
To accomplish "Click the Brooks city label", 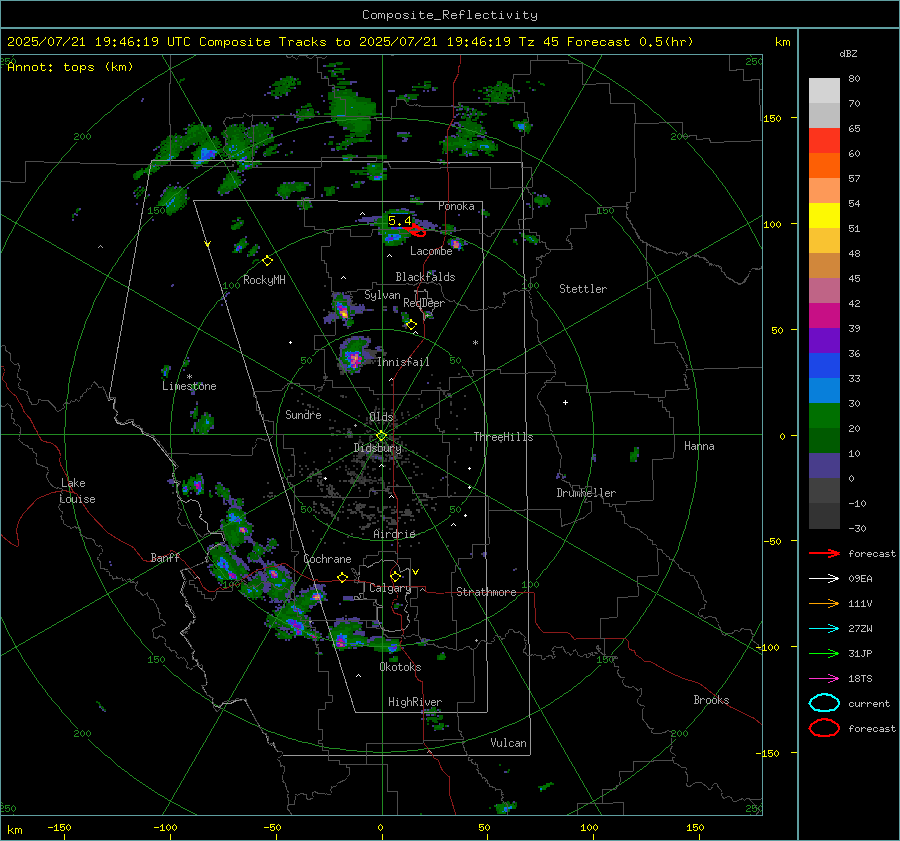I will pos(711,700).
